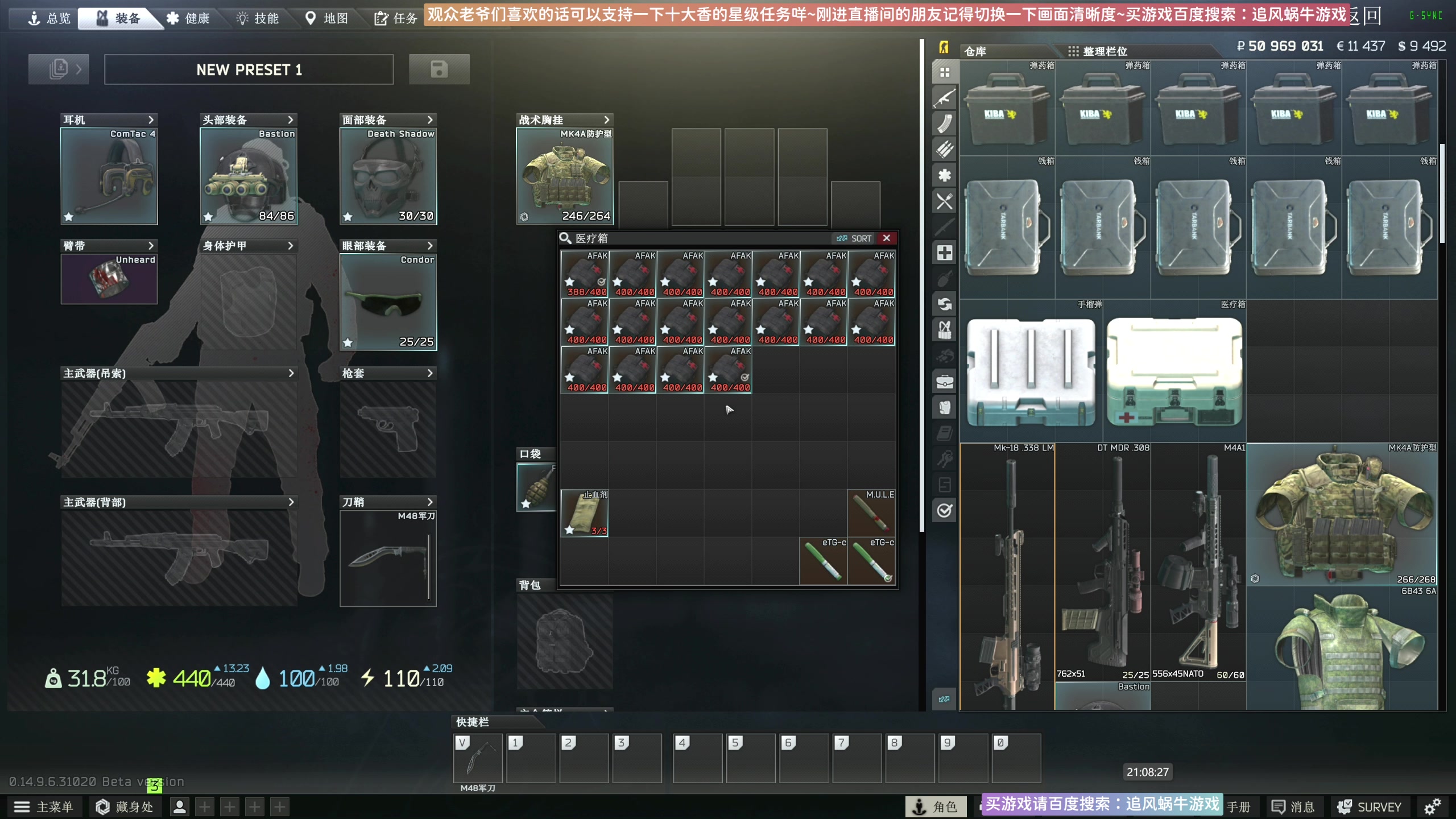The width and height of the screenshot is (1456, 819).
Task: Select the ComTac 4 headset item
Action: pyautogui.click(x=109, y=176)
